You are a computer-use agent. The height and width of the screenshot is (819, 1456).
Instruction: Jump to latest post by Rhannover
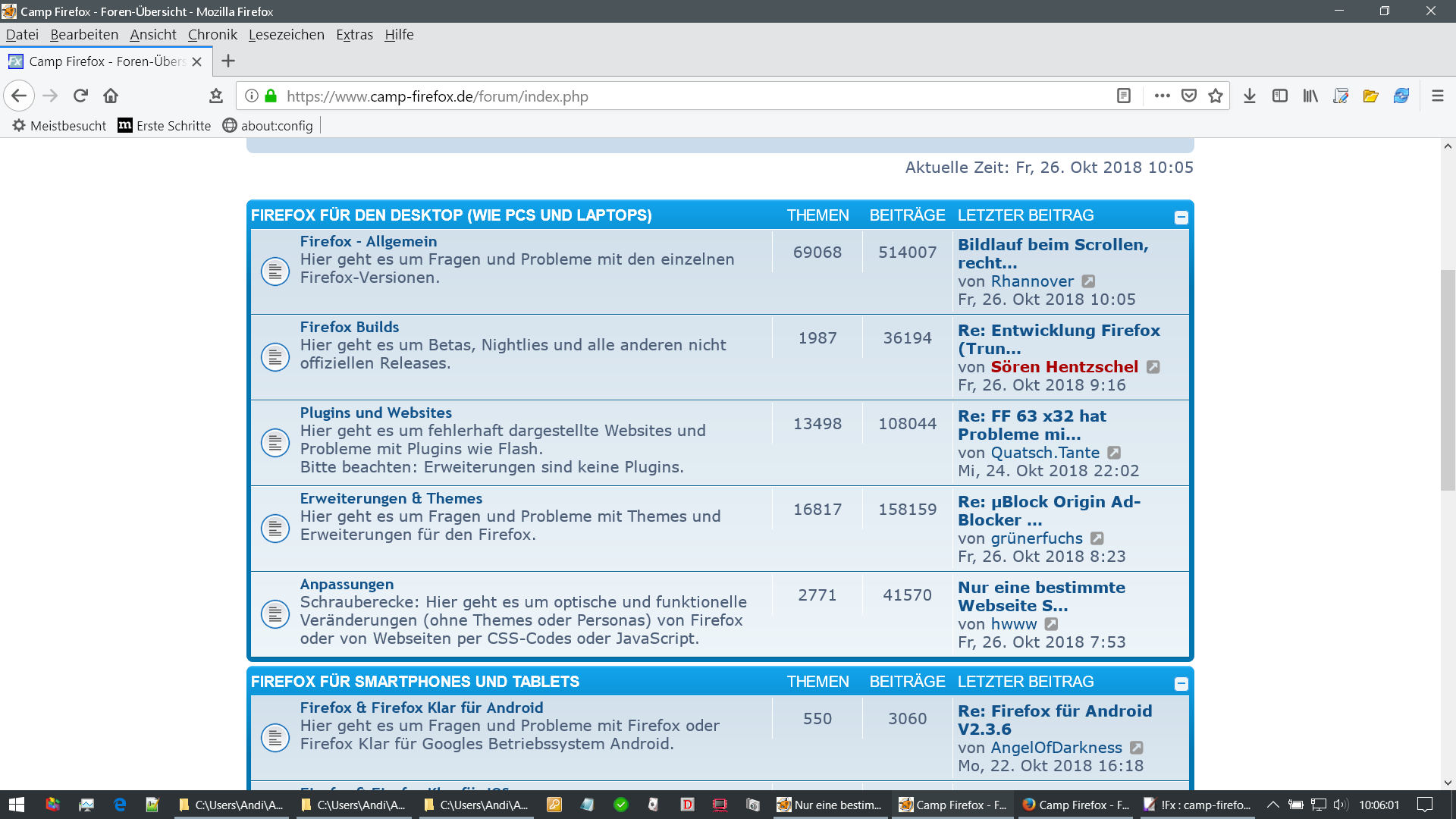point(1088,281)
